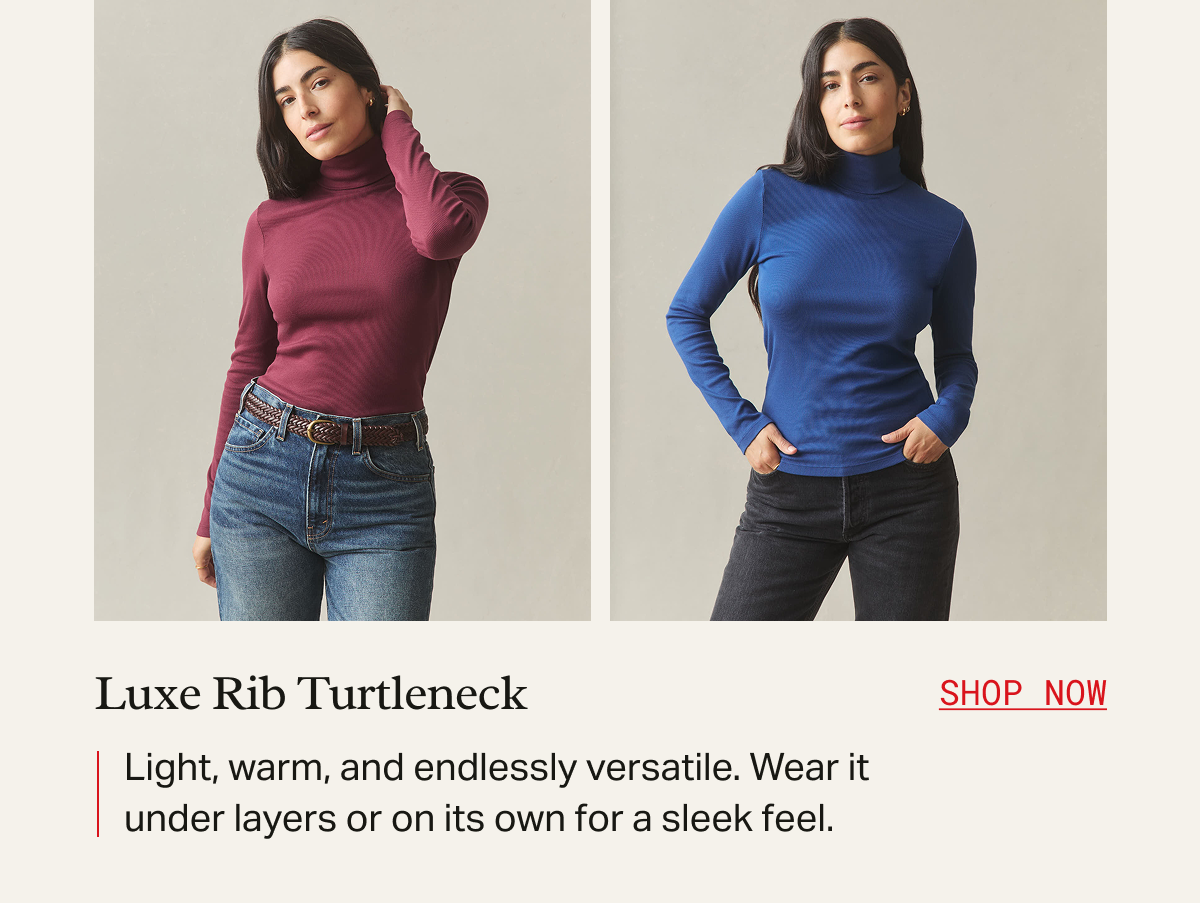The height and width of the screenshot is (903, 1200).
Task: Click the gold belt buckle
Action: pyautogui.click(x=323, y=431)
